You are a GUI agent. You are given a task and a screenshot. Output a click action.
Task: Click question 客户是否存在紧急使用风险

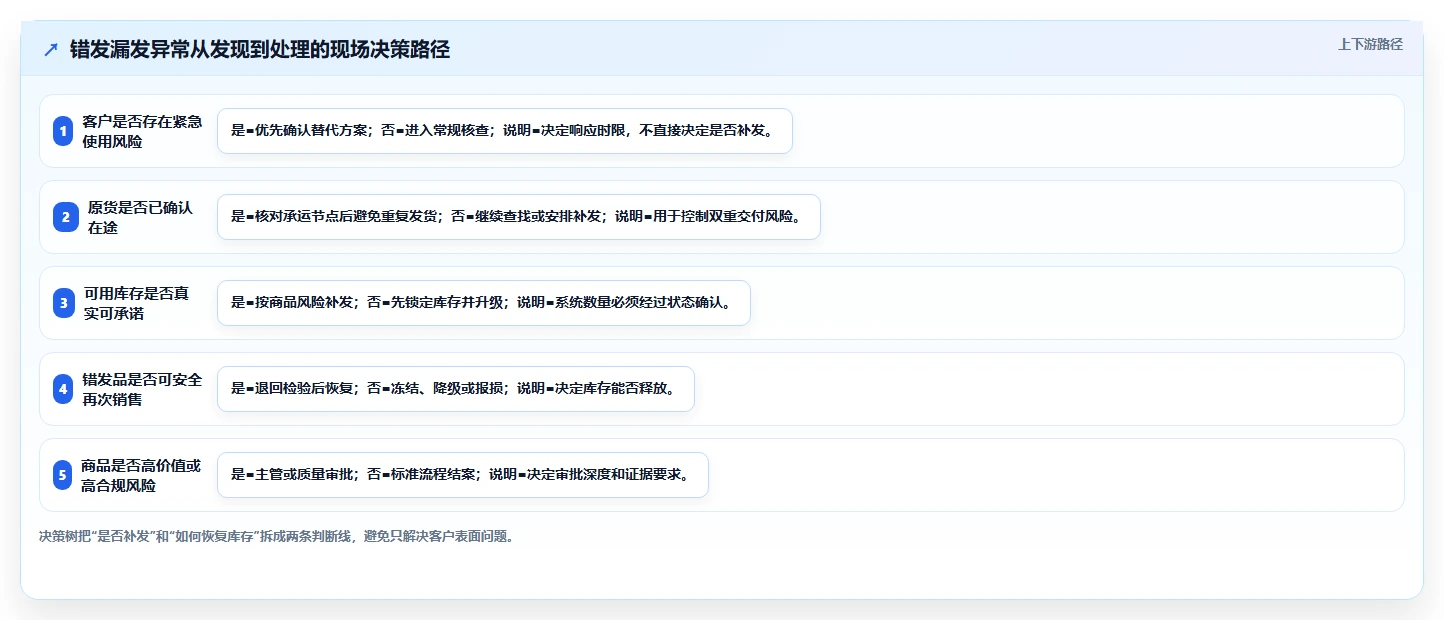click(142, 131)
